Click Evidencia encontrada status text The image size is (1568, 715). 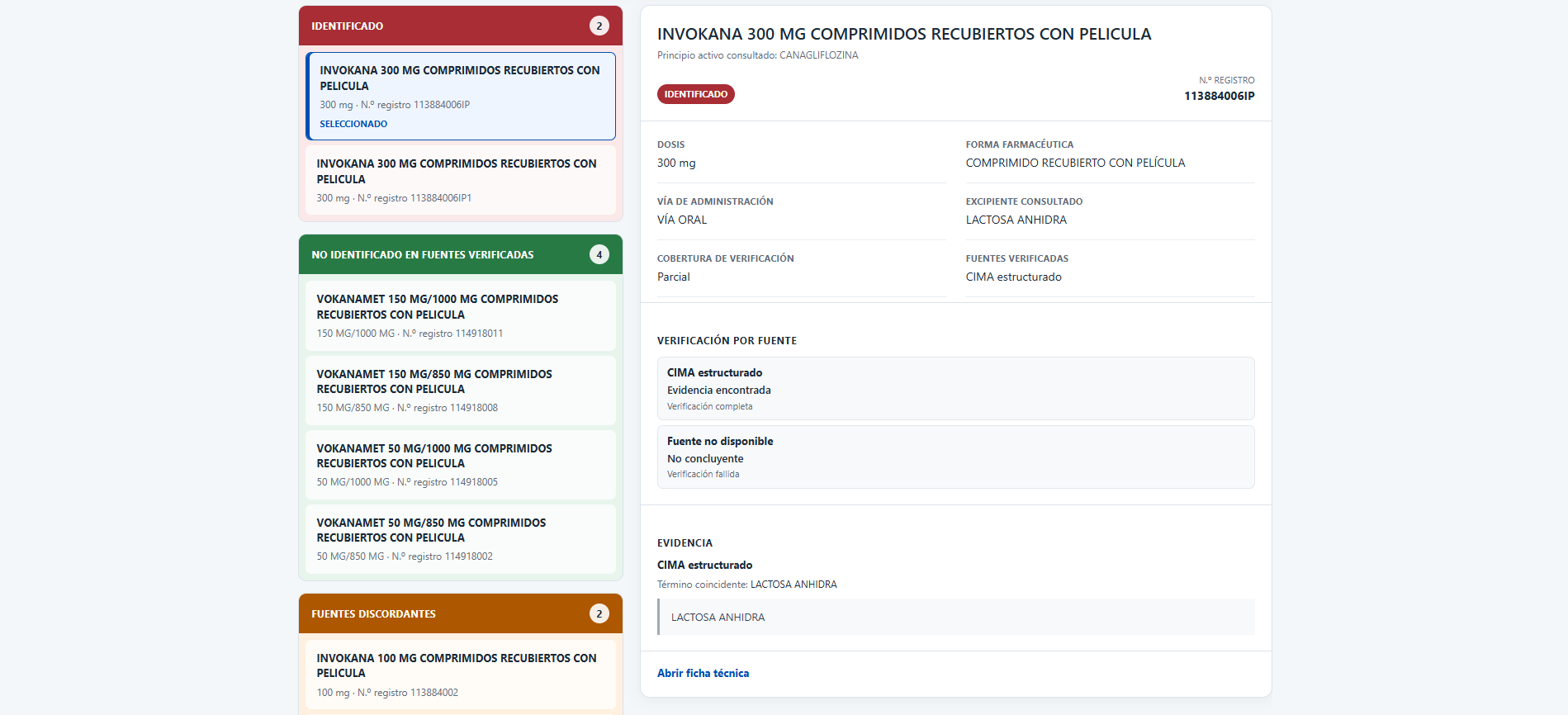point(719,390)
